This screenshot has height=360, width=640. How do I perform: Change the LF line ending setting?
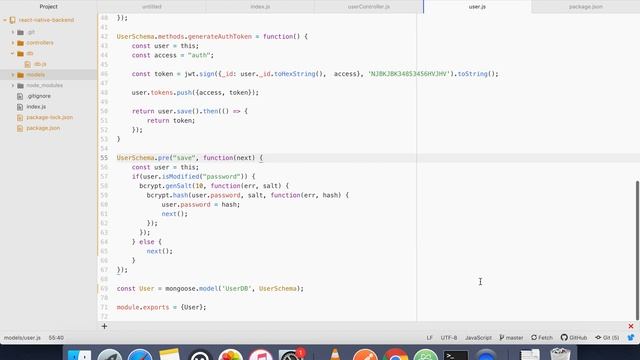(x=429, y=338)
